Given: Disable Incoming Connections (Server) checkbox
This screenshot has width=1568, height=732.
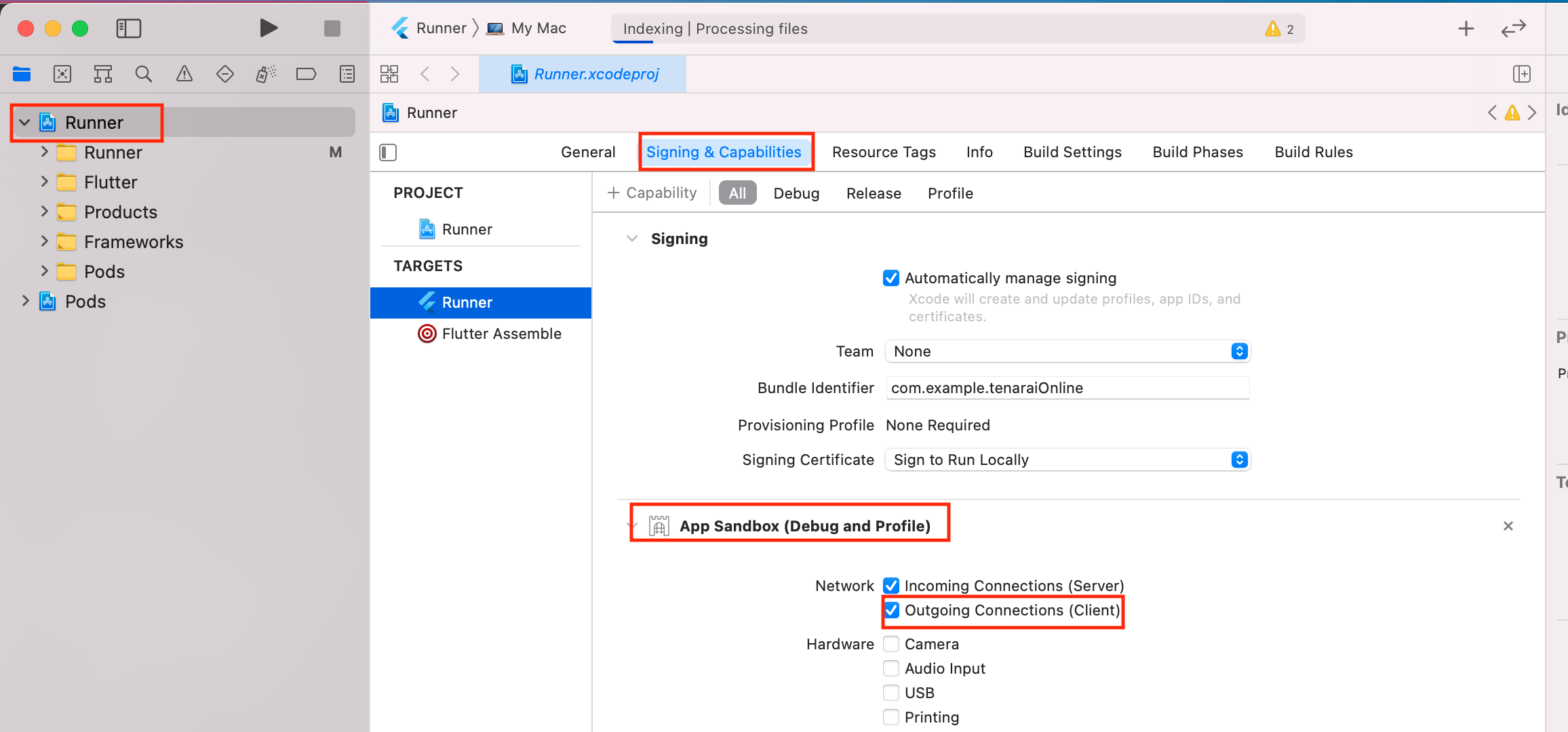Looking at the screenshot, I should tap(891, 586).
